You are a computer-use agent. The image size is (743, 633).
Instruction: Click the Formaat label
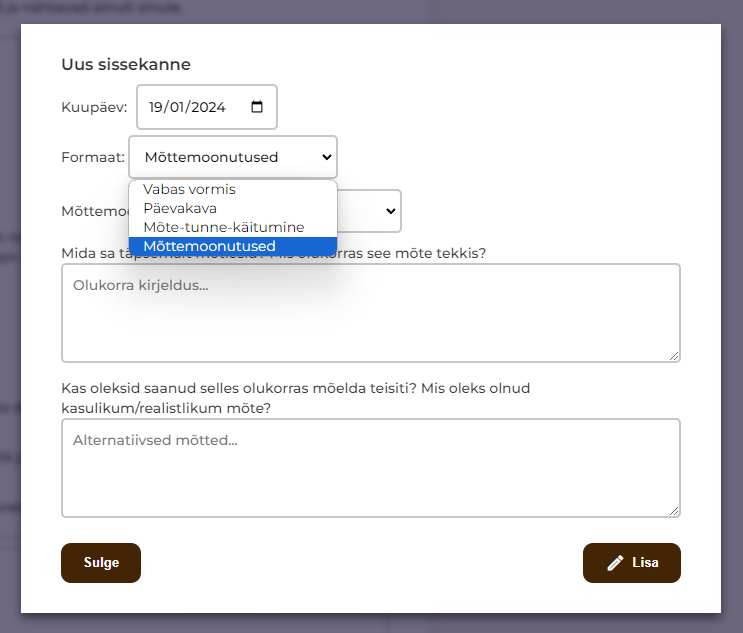(93, 157)
